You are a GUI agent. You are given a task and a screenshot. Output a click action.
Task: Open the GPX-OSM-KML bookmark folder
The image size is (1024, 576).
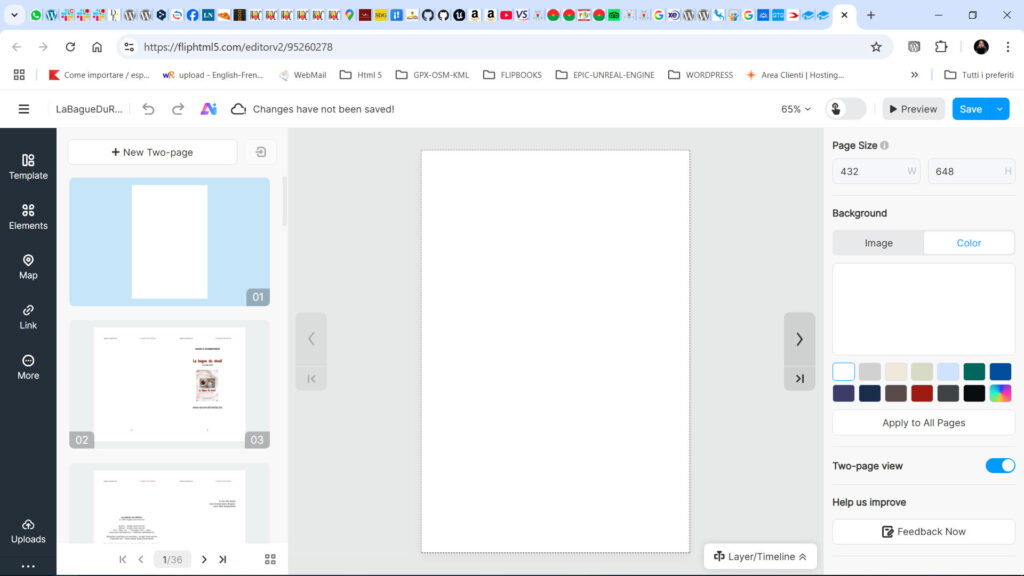[x=432, y=75]
